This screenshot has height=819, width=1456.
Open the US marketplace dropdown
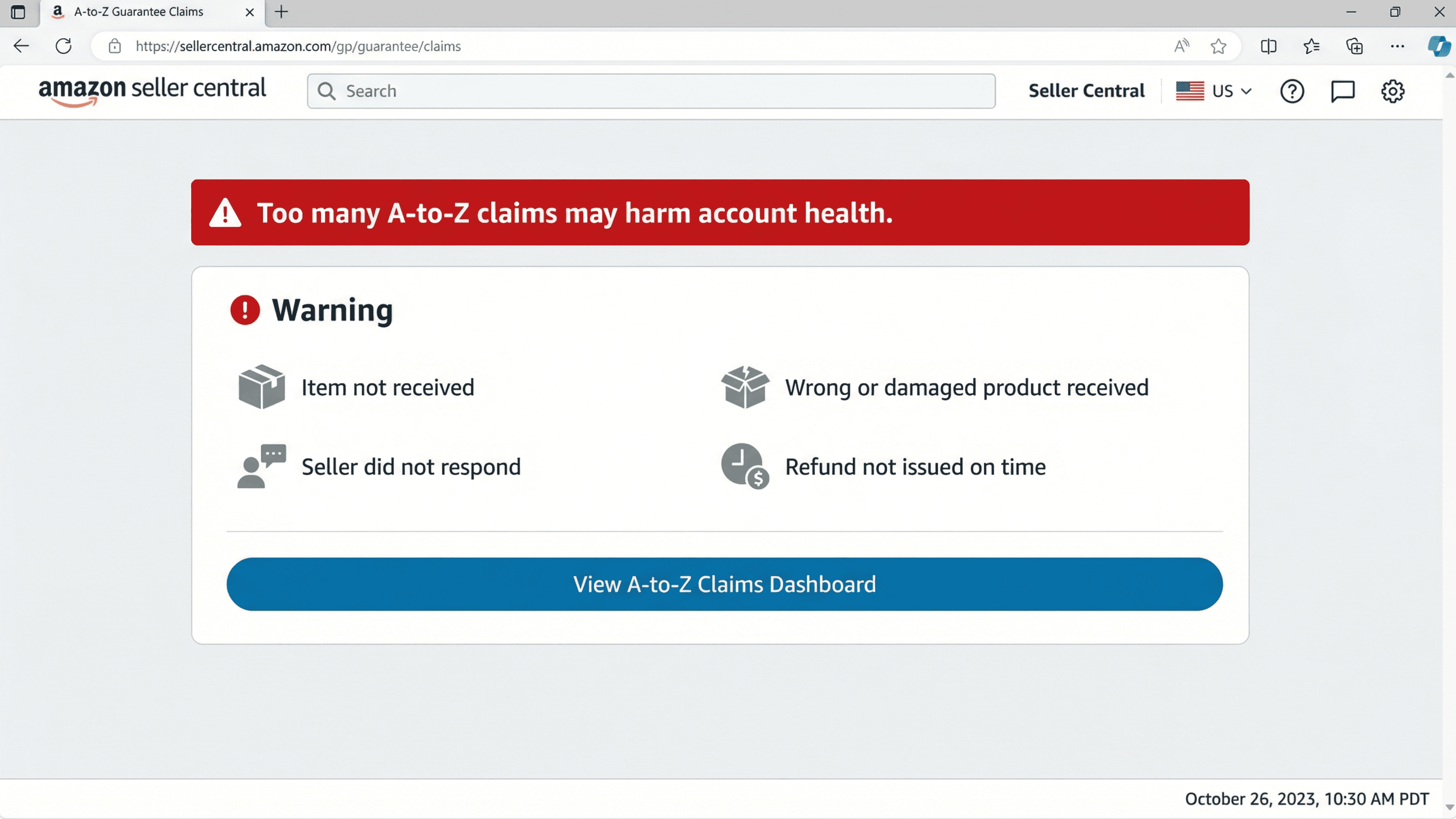(1214, 91)
